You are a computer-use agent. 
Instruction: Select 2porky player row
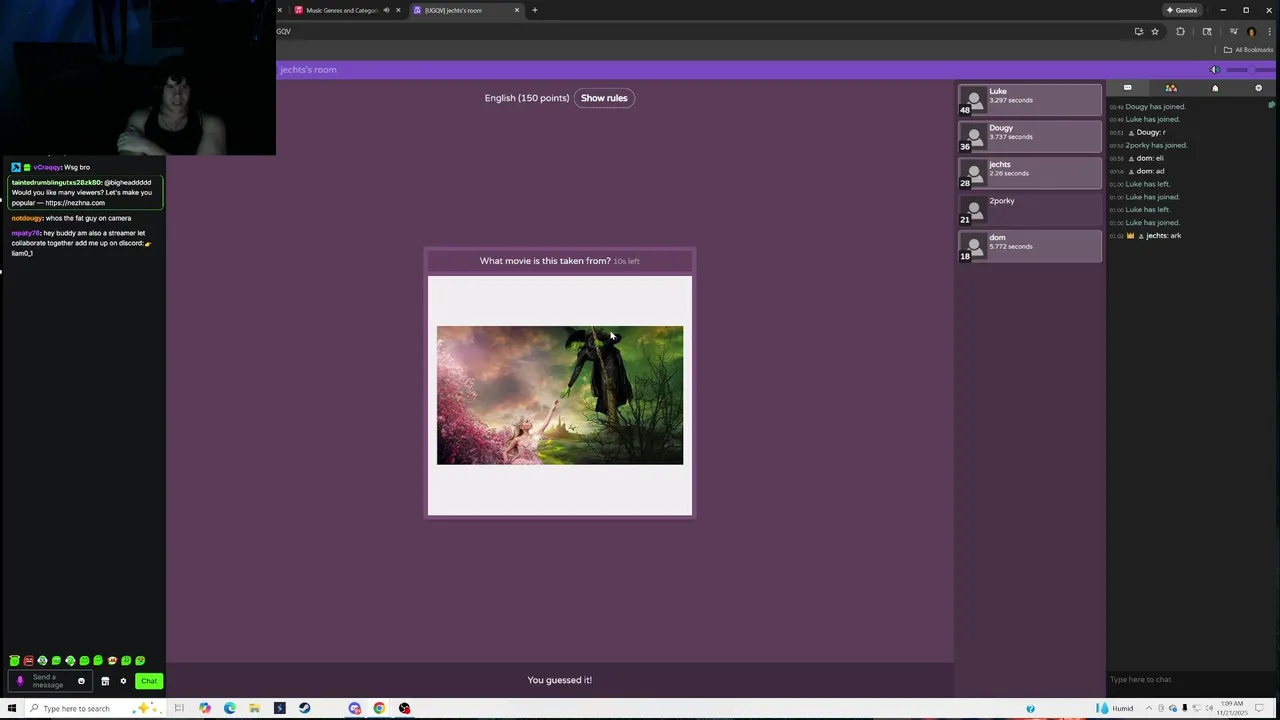[1030, 210]
